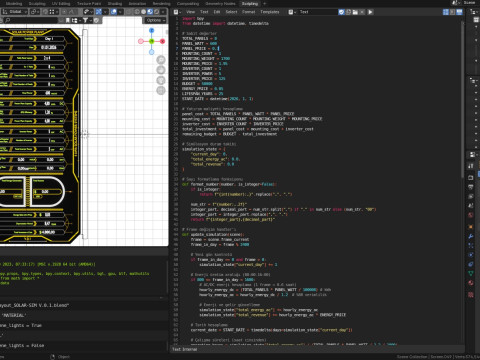Select rendered viewport shading mode
This screenshot has height=360, width=480.
pos(156,12)
